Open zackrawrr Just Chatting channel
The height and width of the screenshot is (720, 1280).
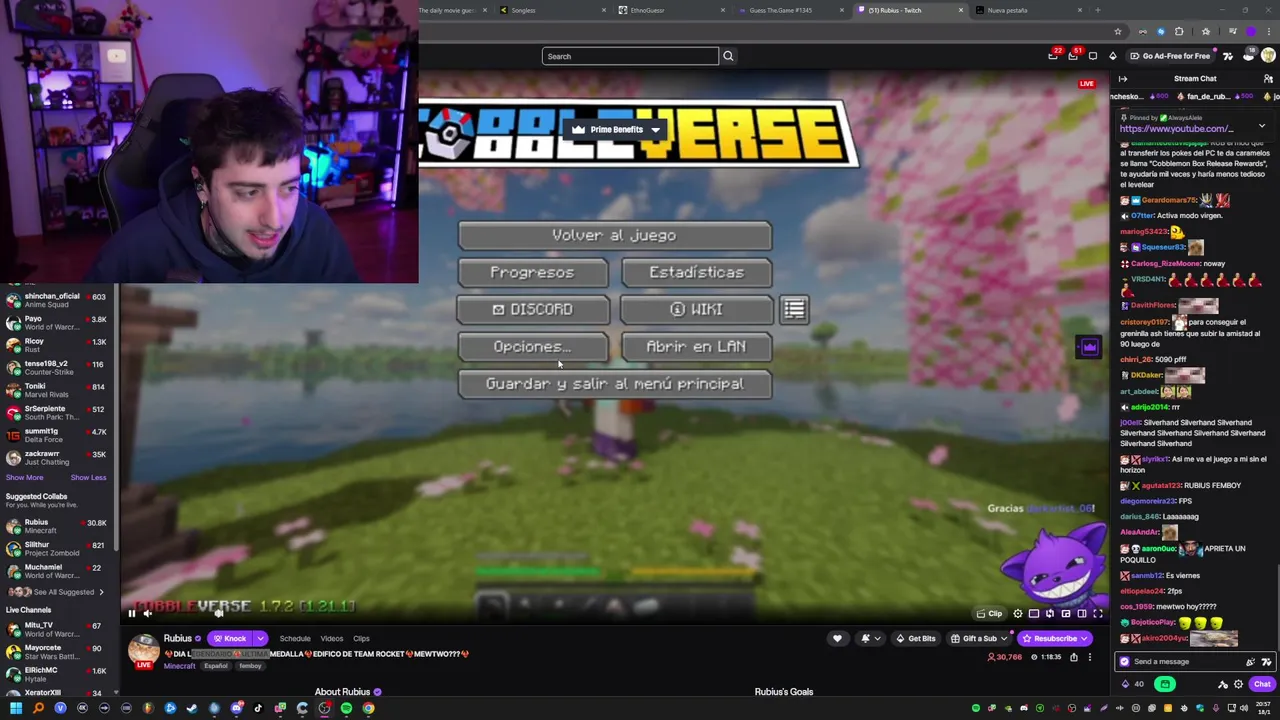tap(58, 457)
